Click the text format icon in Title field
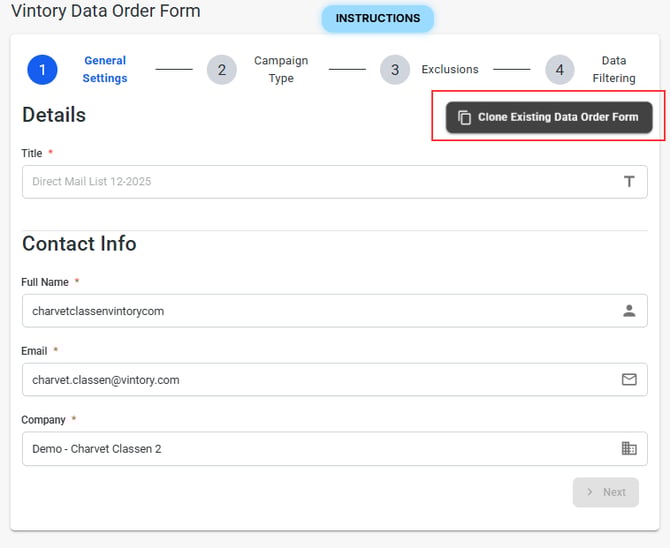 (x=629, y=181)
